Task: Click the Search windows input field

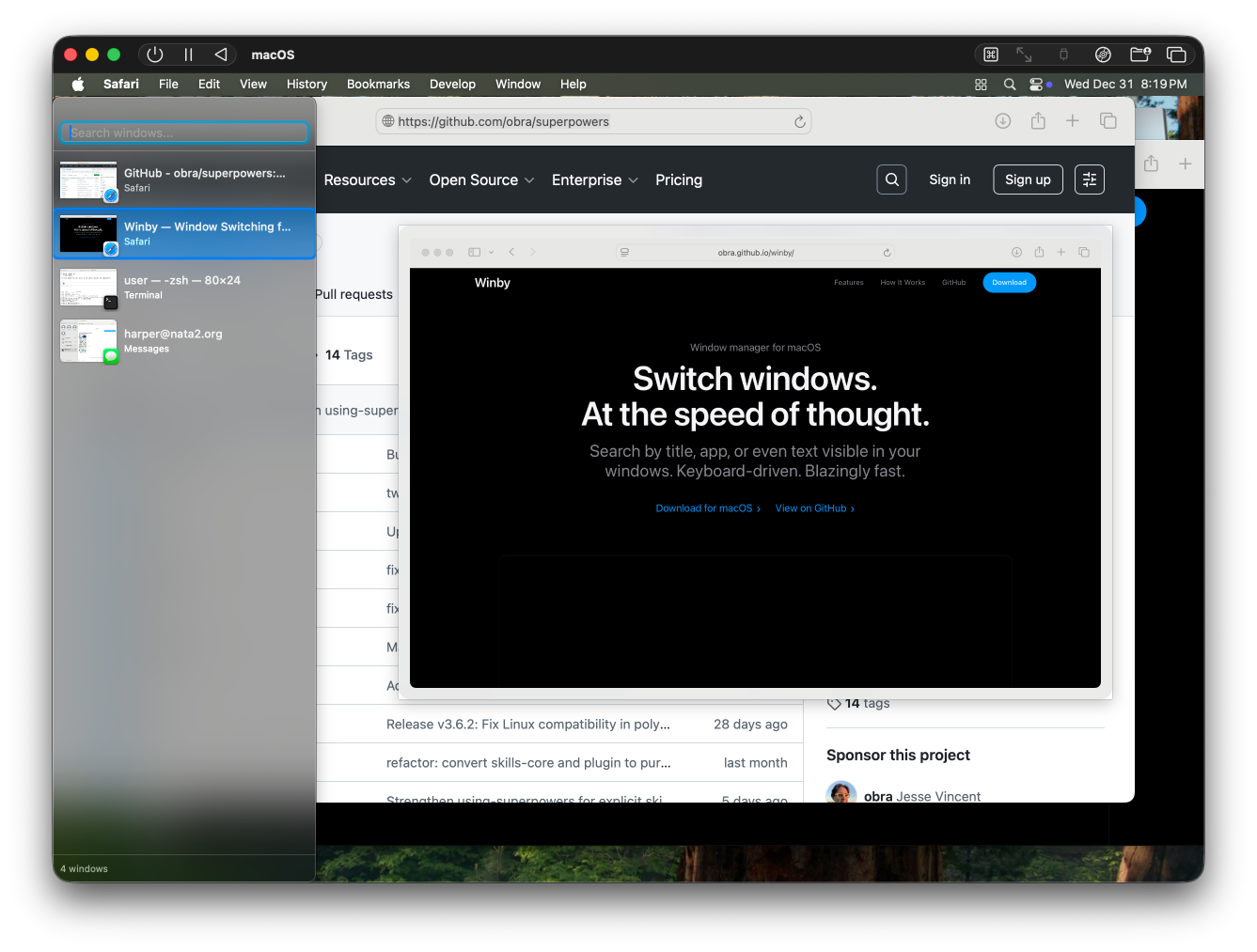Action: click(x=184, y=133)
